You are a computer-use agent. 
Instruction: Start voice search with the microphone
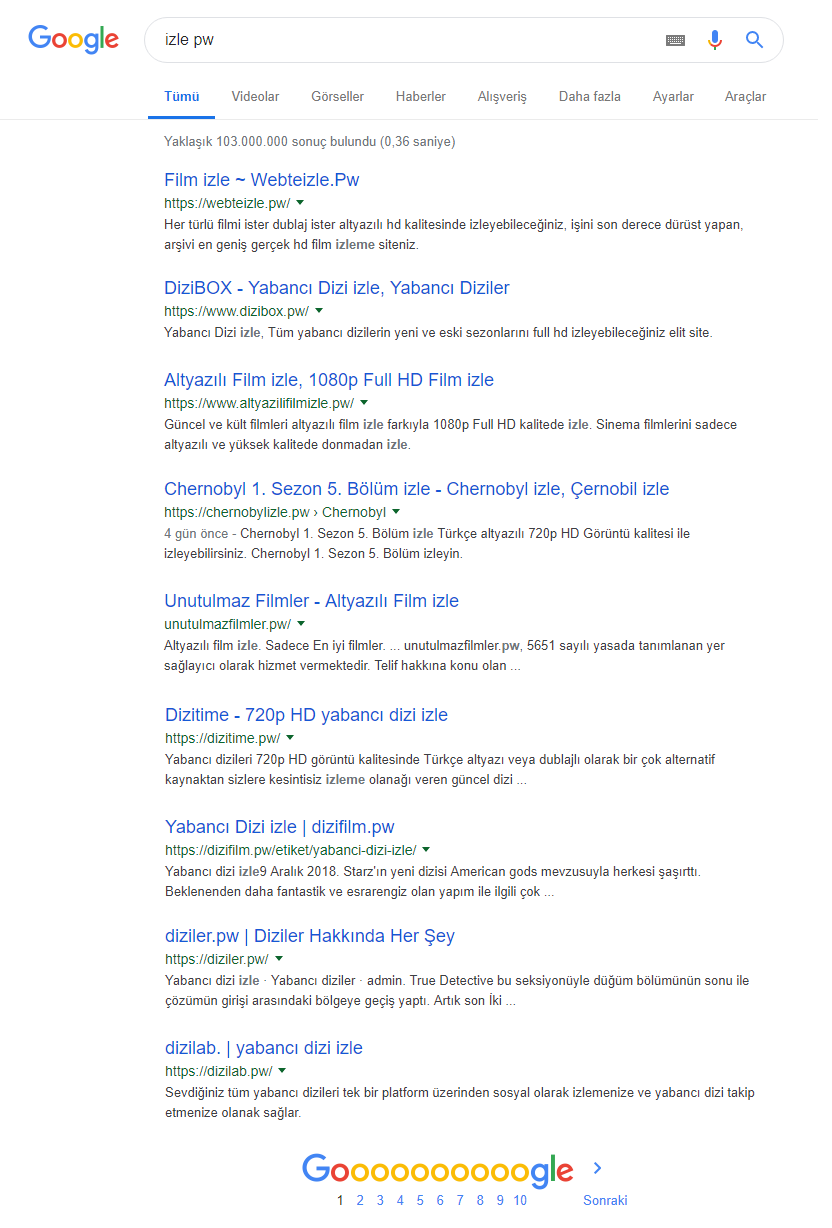click(x=714, y=40)
